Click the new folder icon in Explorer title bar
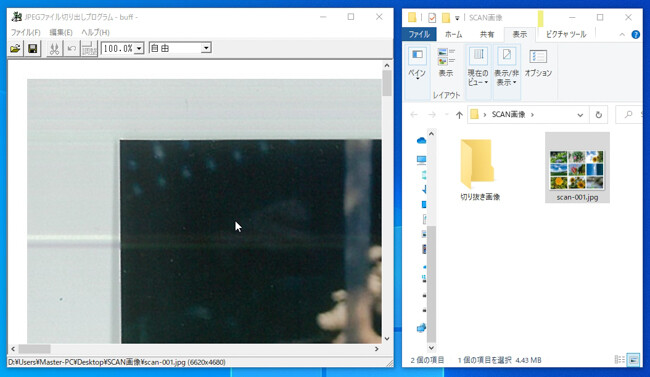650x377 pixels. pos(446,17)
